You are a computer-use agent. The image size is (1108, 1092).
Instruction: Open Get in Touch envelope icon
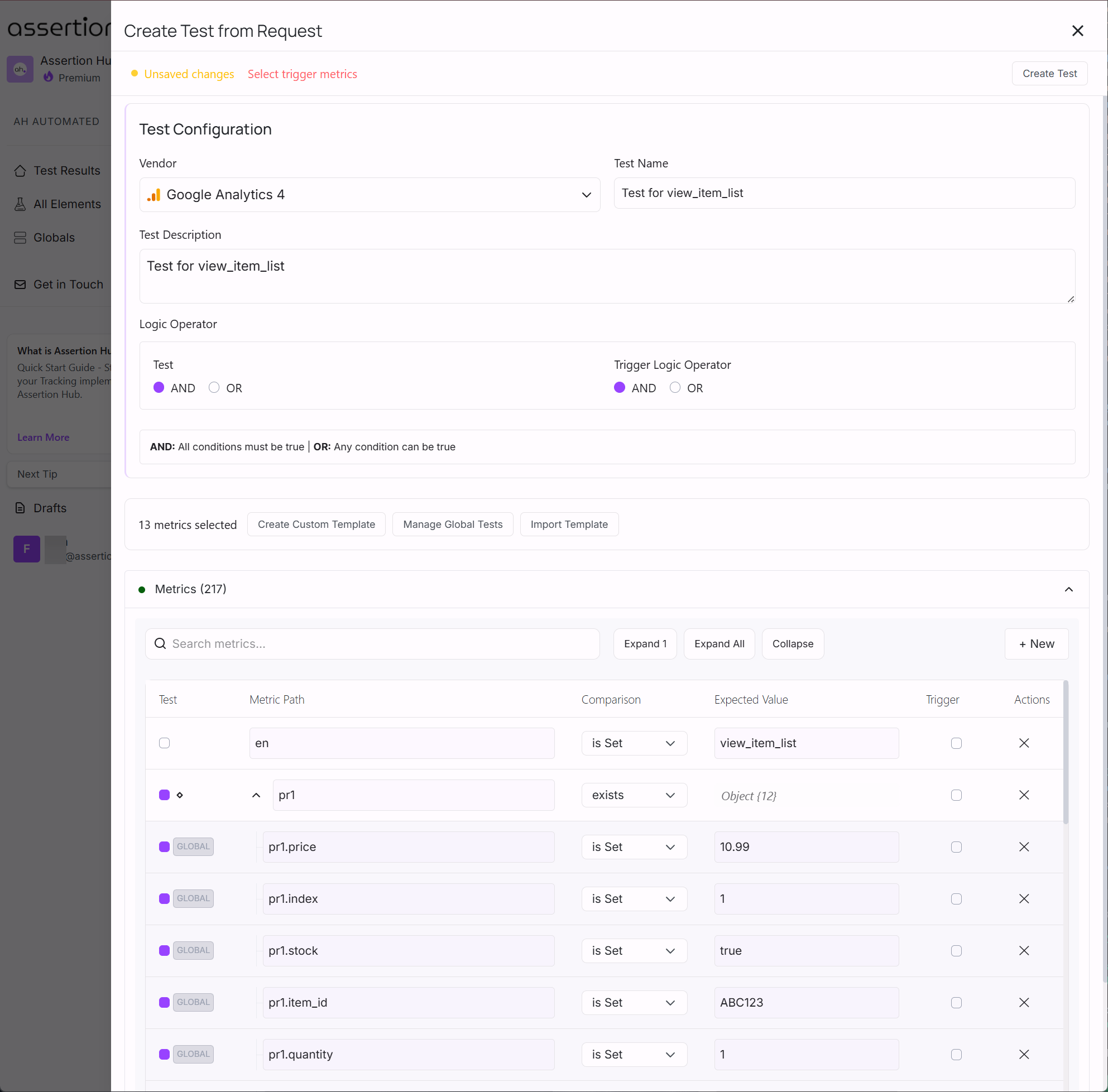20,285
